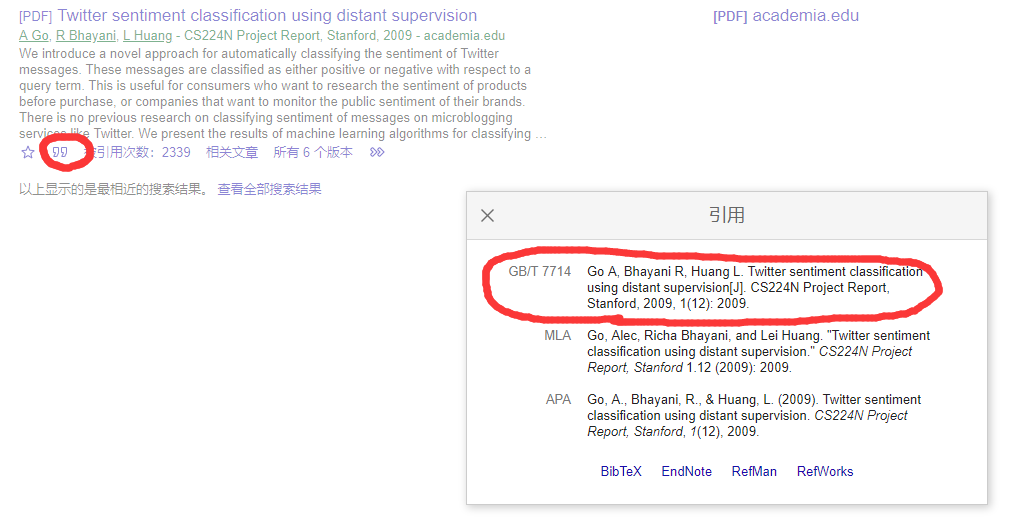Click the APA format label
The image size is (1020, 519).
tap(558, 399)
